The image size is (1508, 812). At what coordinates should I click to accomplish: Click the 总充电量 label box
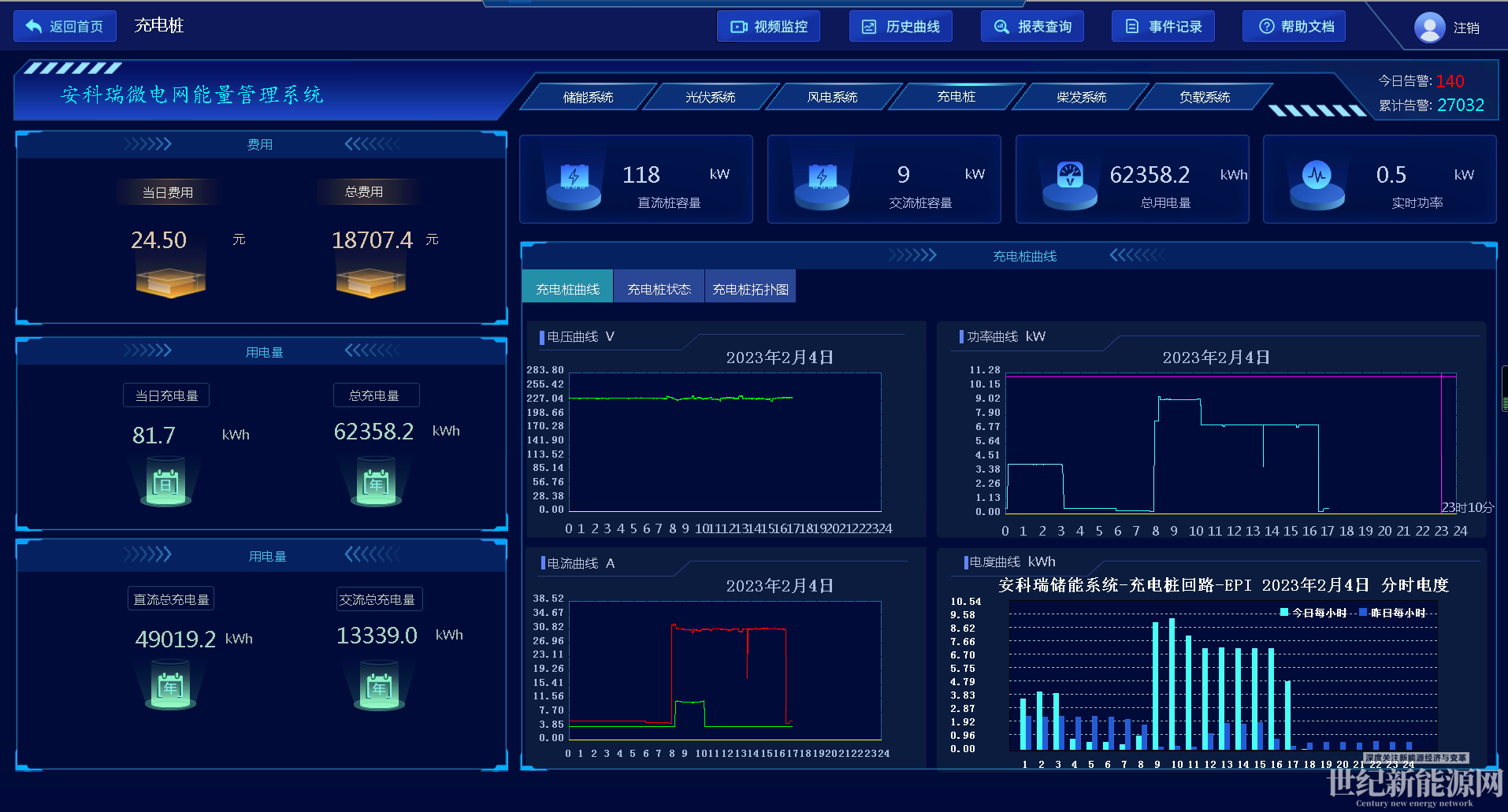[x=376, y=395]
